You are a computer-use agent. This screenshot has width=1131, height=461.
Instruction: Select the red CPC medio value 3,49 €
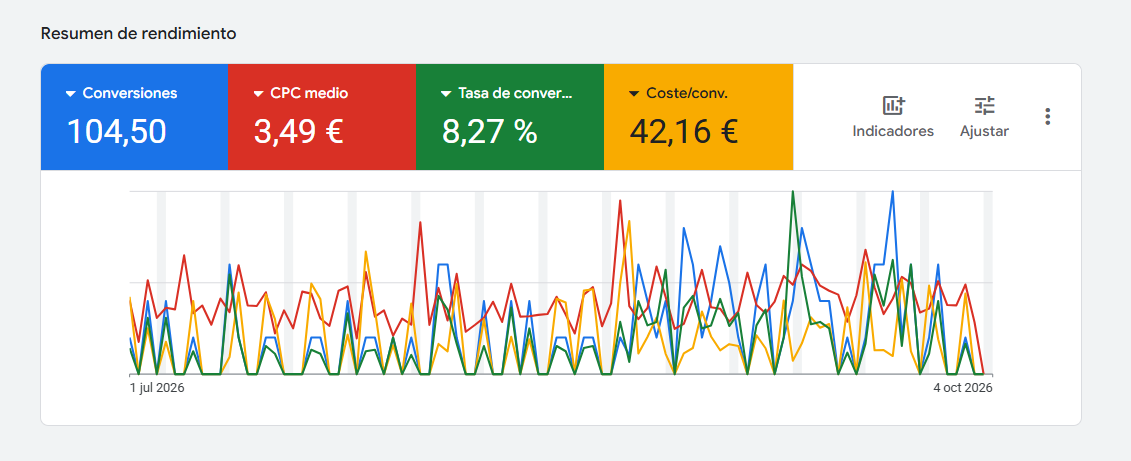click(x=298, y=131)
